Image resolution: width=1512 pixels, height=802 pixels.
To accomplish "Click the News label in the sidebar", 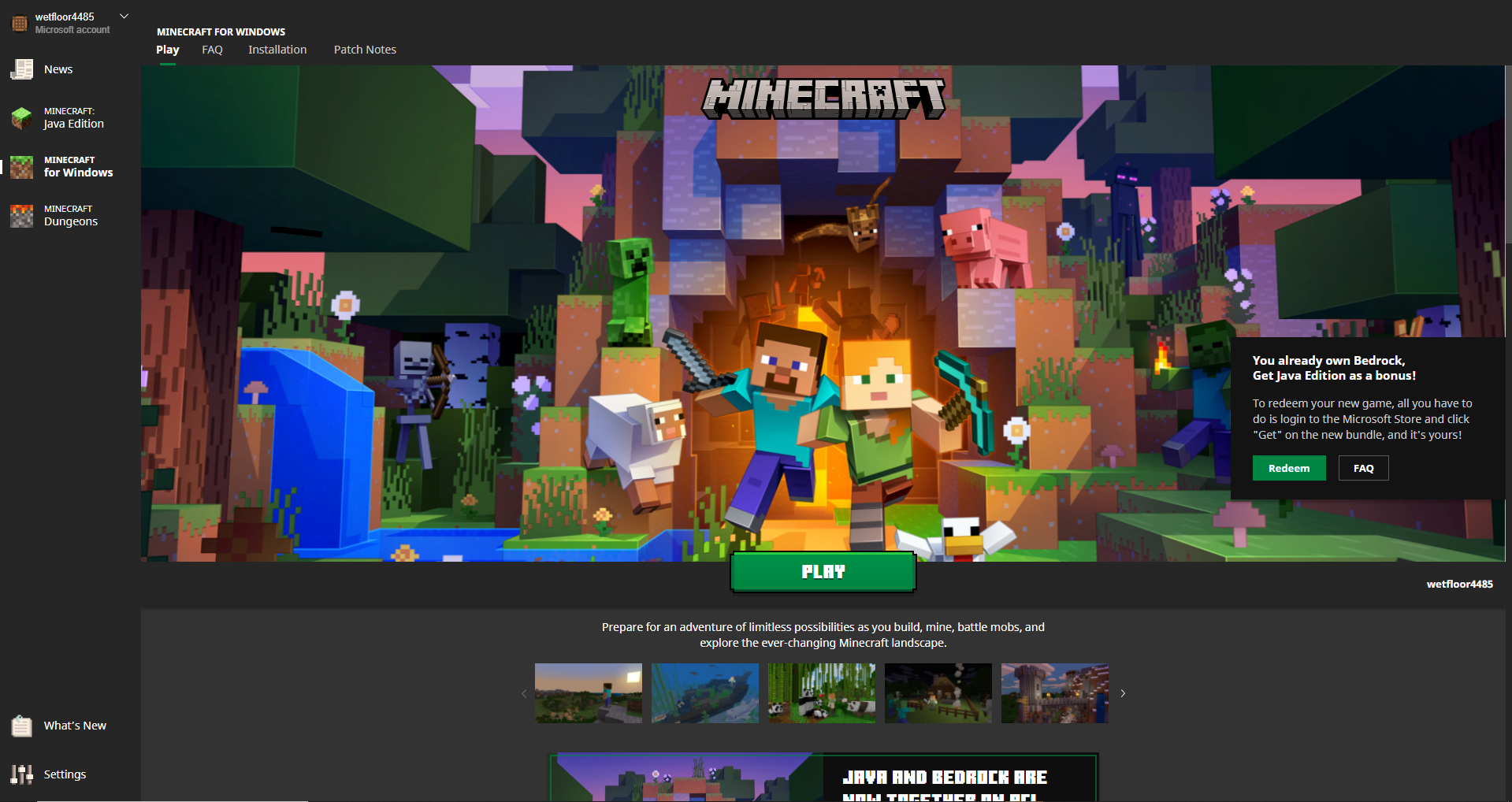I will coord(58,69).
